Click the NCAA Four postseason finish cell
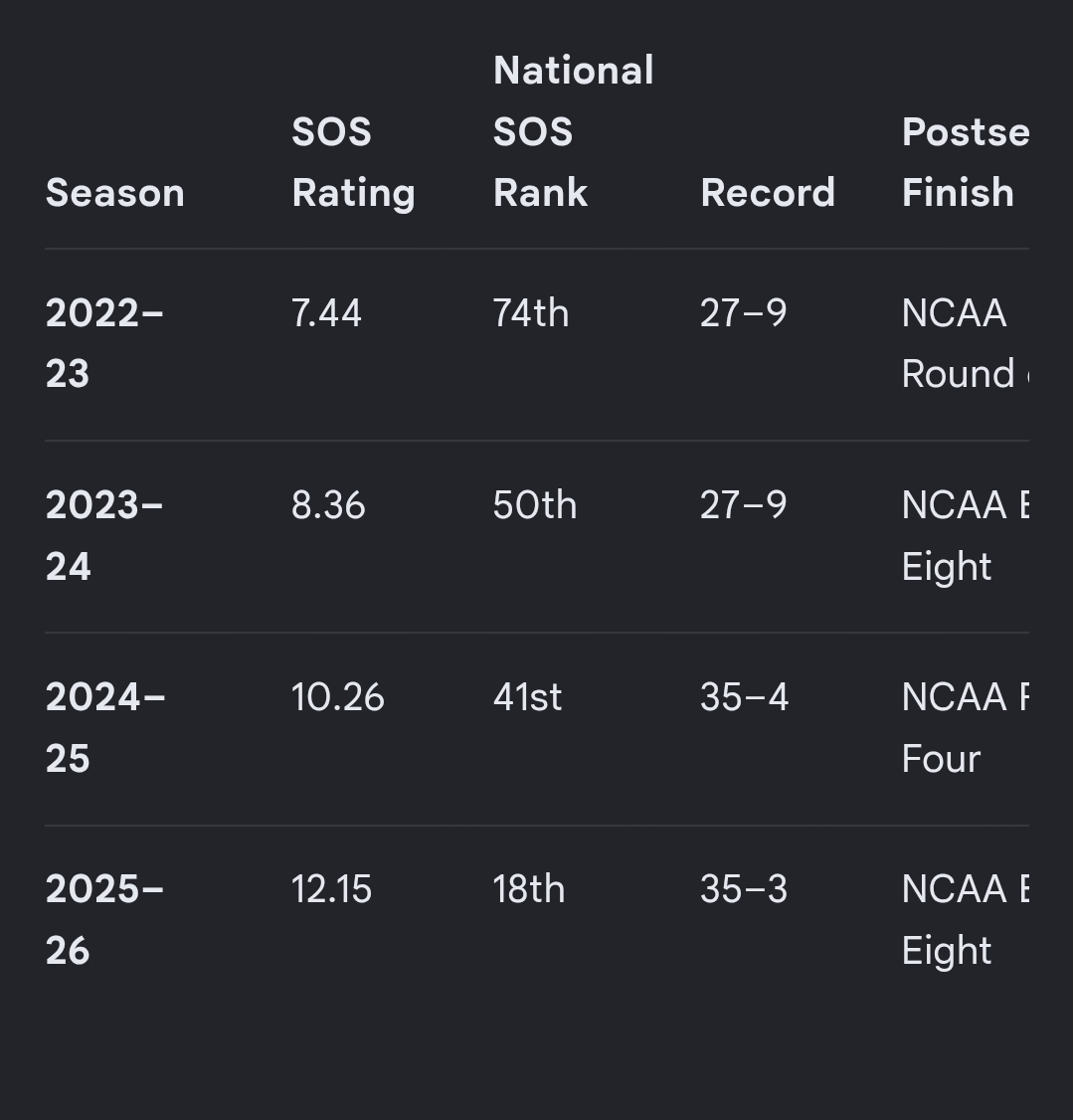The height and width of the screenshot is (1120, 1073). click(966, 728)
